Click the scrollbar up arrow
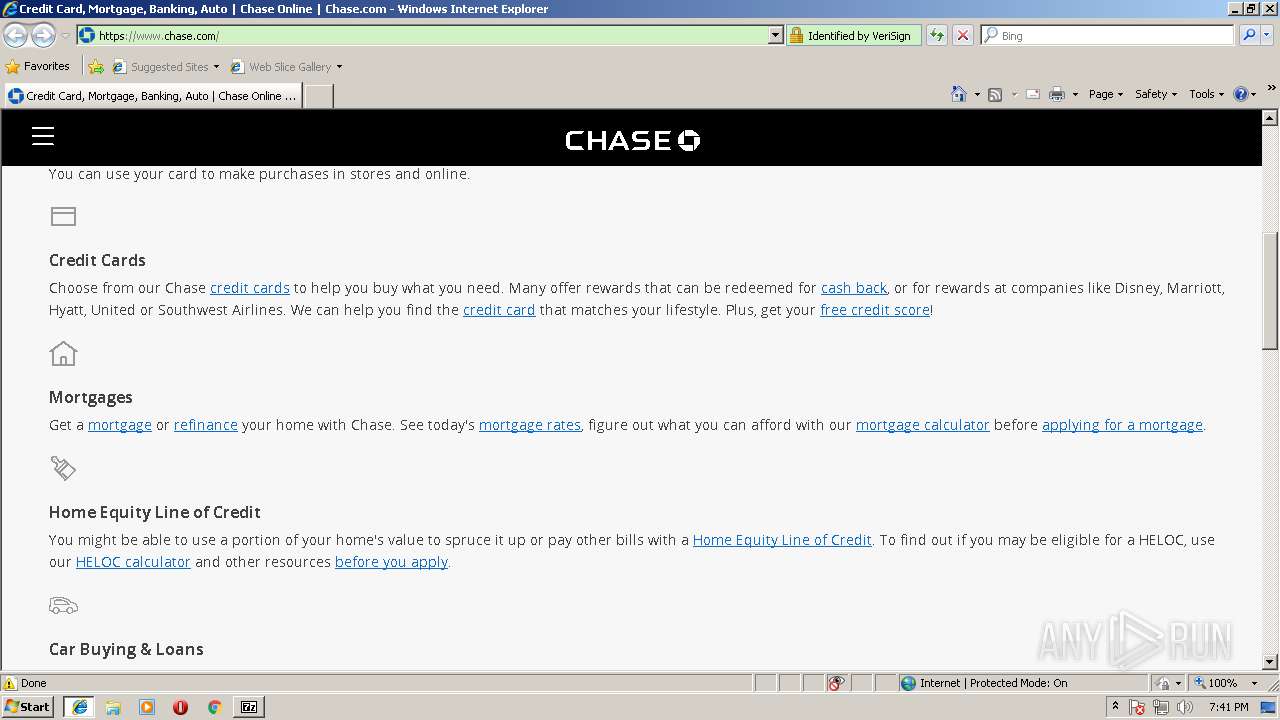The height and width of the screenshot is (720, 1280). 1270,118
